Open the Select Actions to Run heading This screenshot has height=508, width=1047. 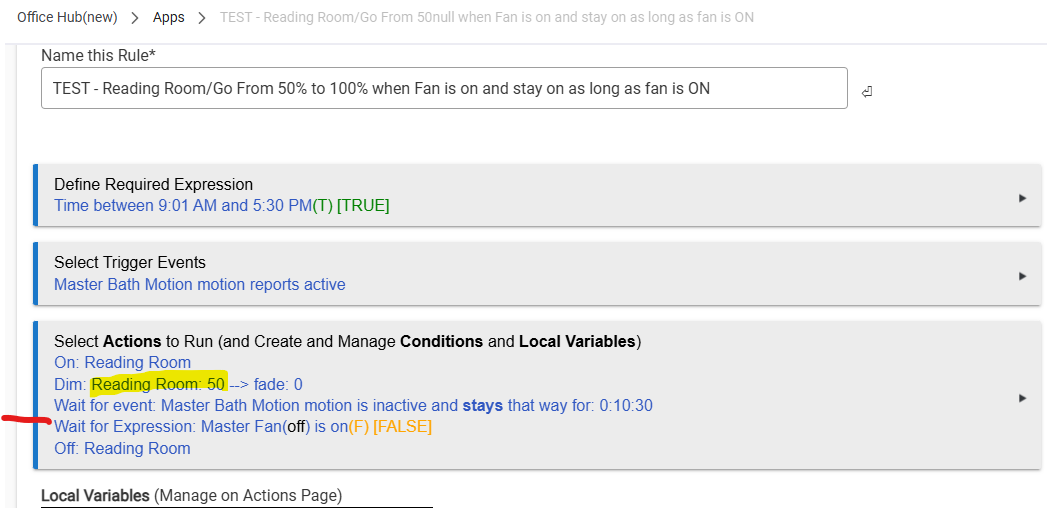347,341
